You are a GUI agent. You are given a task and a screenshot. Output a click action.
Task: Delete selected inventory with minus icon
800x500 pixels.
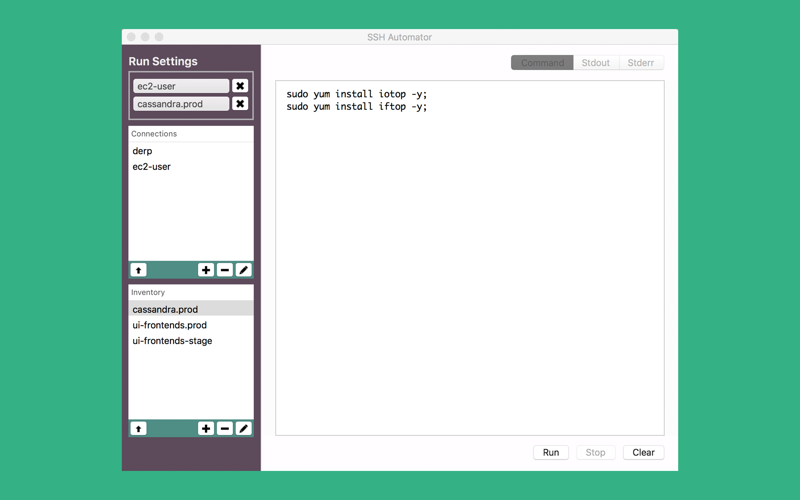point(224,429)
